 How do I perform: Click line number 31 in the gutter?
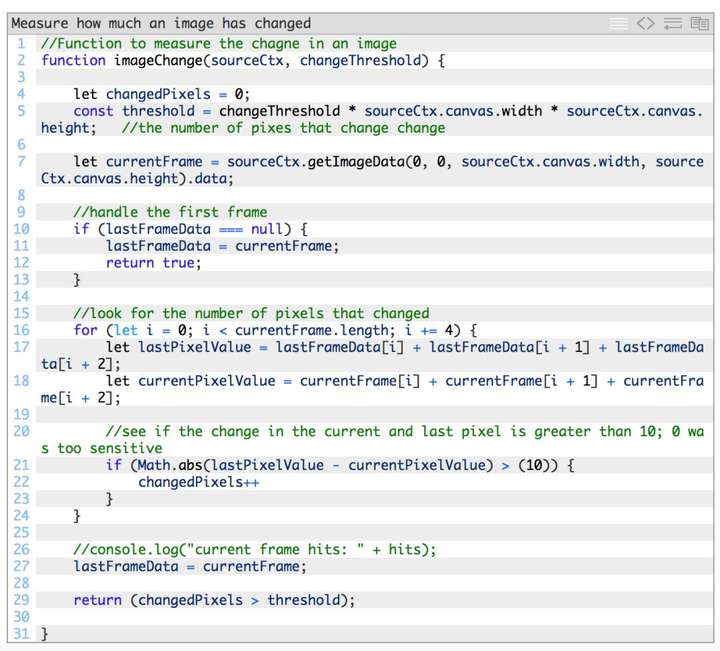coord(21,634)
